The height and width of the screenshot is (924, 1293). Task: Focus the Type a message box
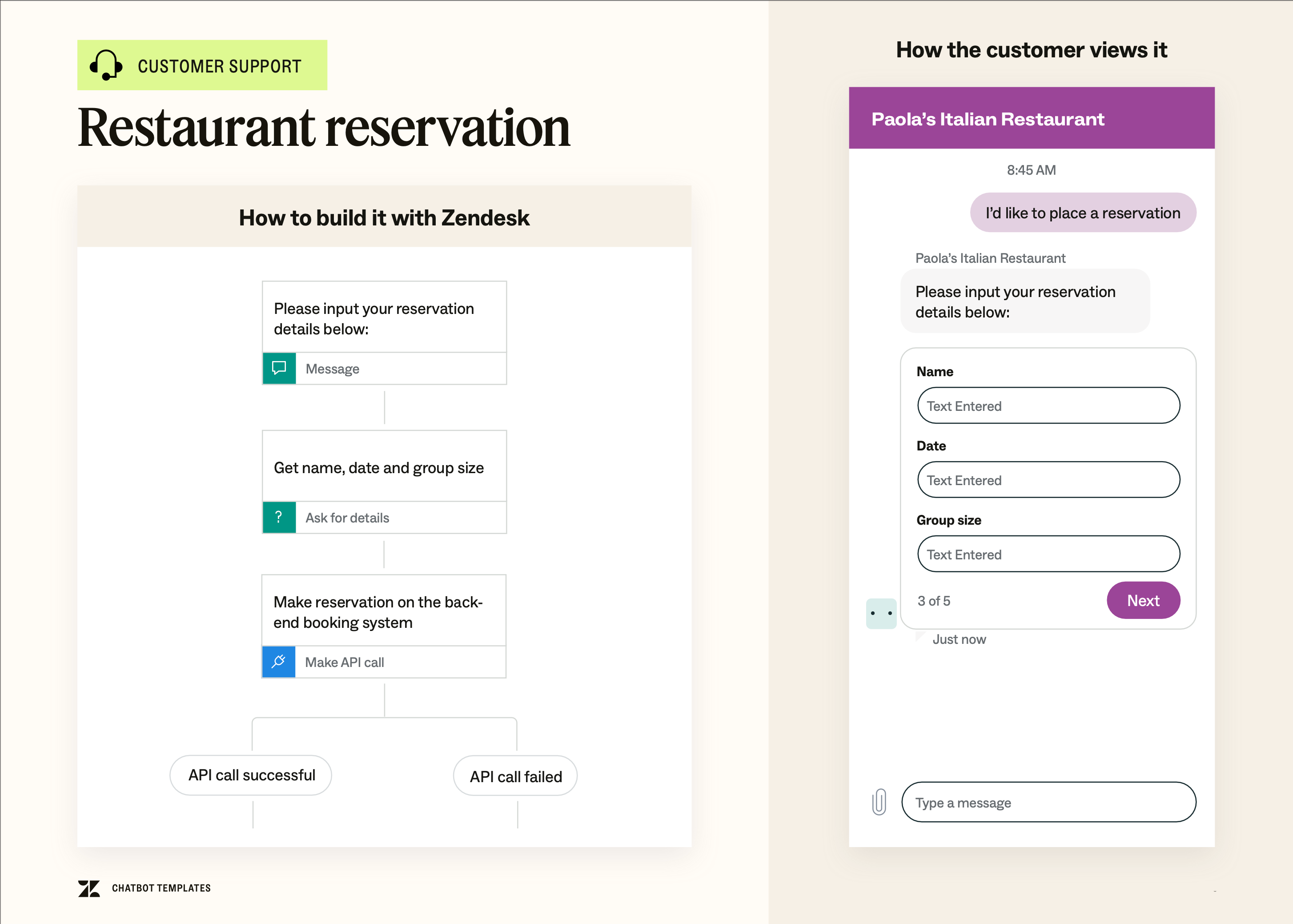(x=1048, y=802)
